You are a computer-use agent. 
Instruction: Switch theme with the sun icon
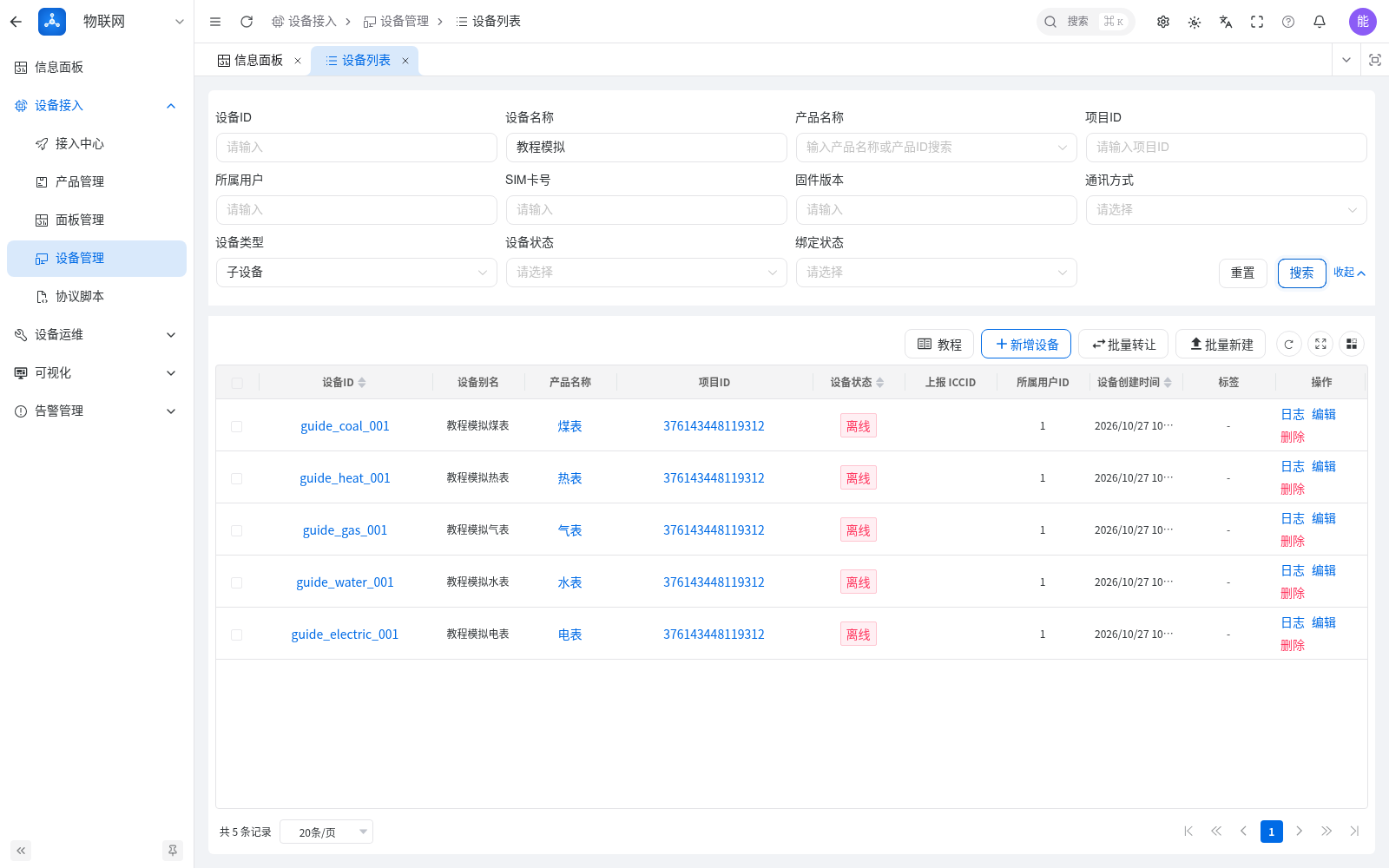coord(1195,22)
